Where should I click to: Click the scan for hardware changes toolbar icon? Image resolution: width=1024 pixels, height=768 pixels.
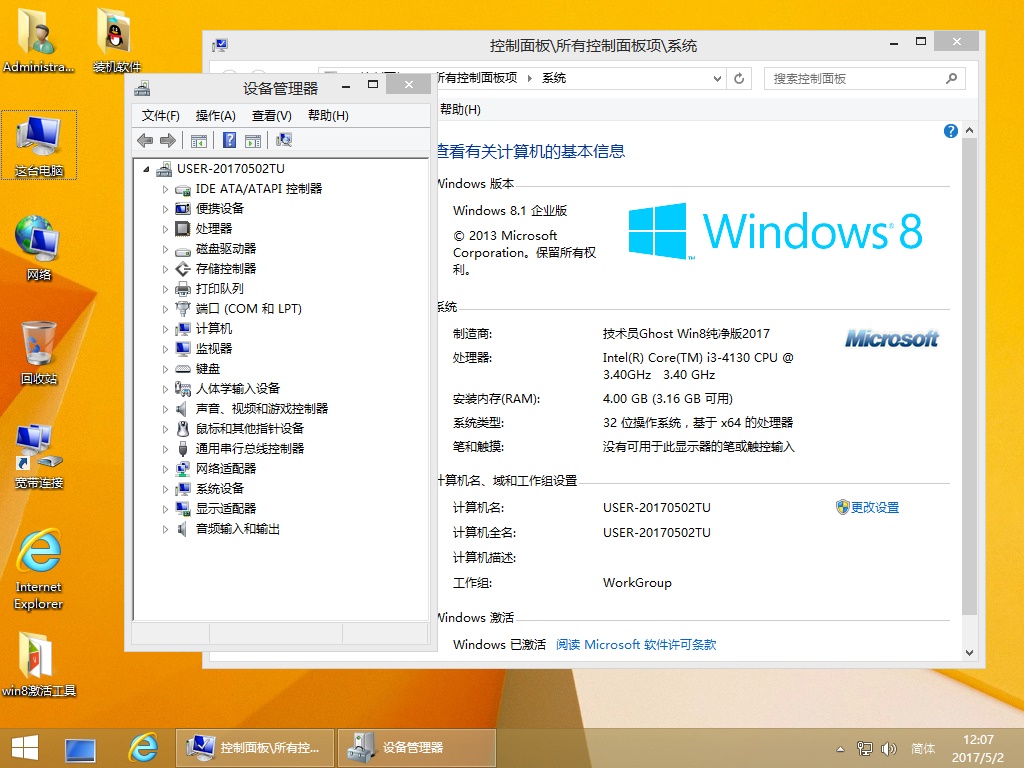click(x=284, y=141)
